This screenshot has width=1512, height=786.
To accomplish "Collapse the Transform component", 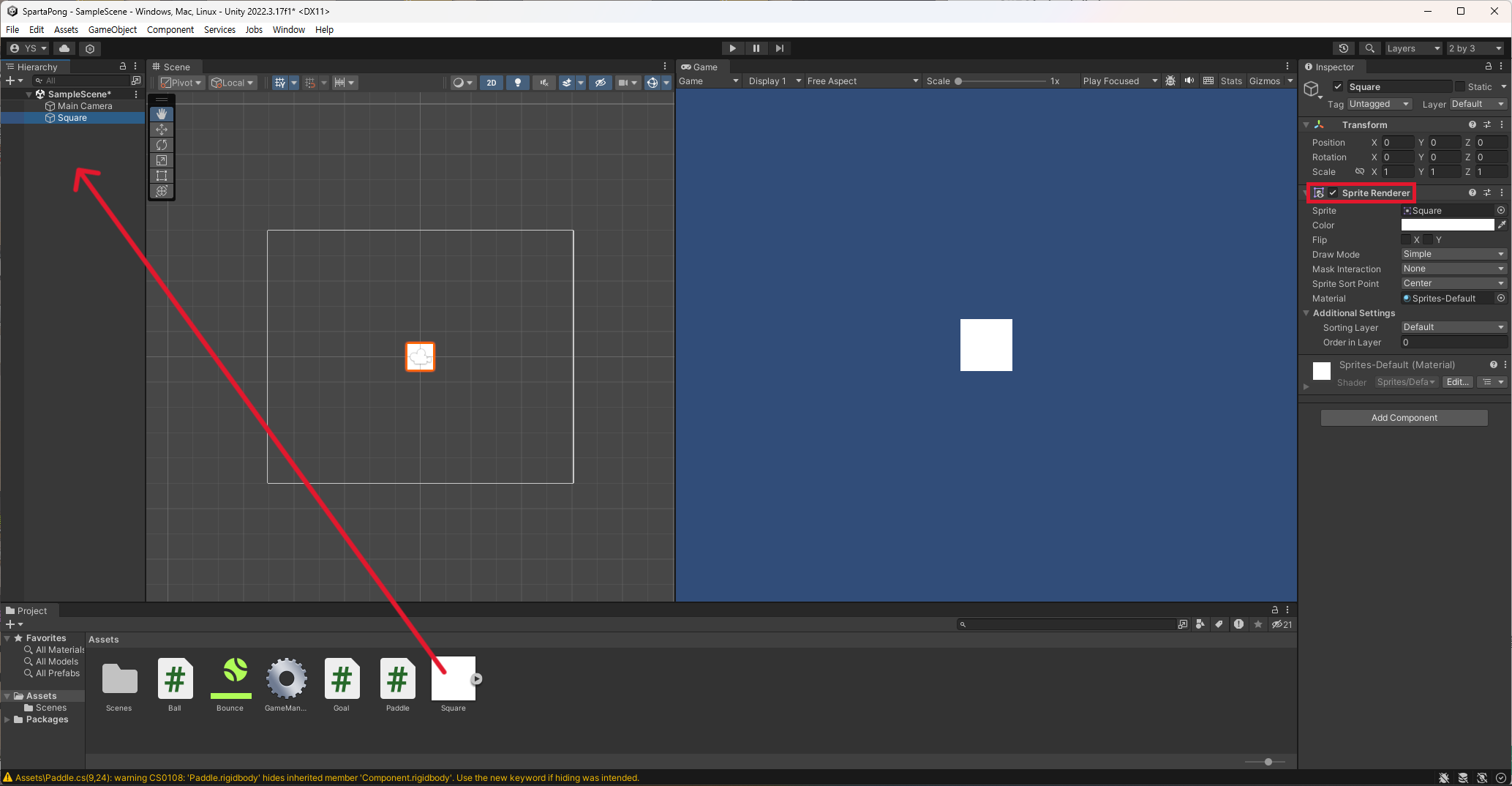I will (1307, 124).
